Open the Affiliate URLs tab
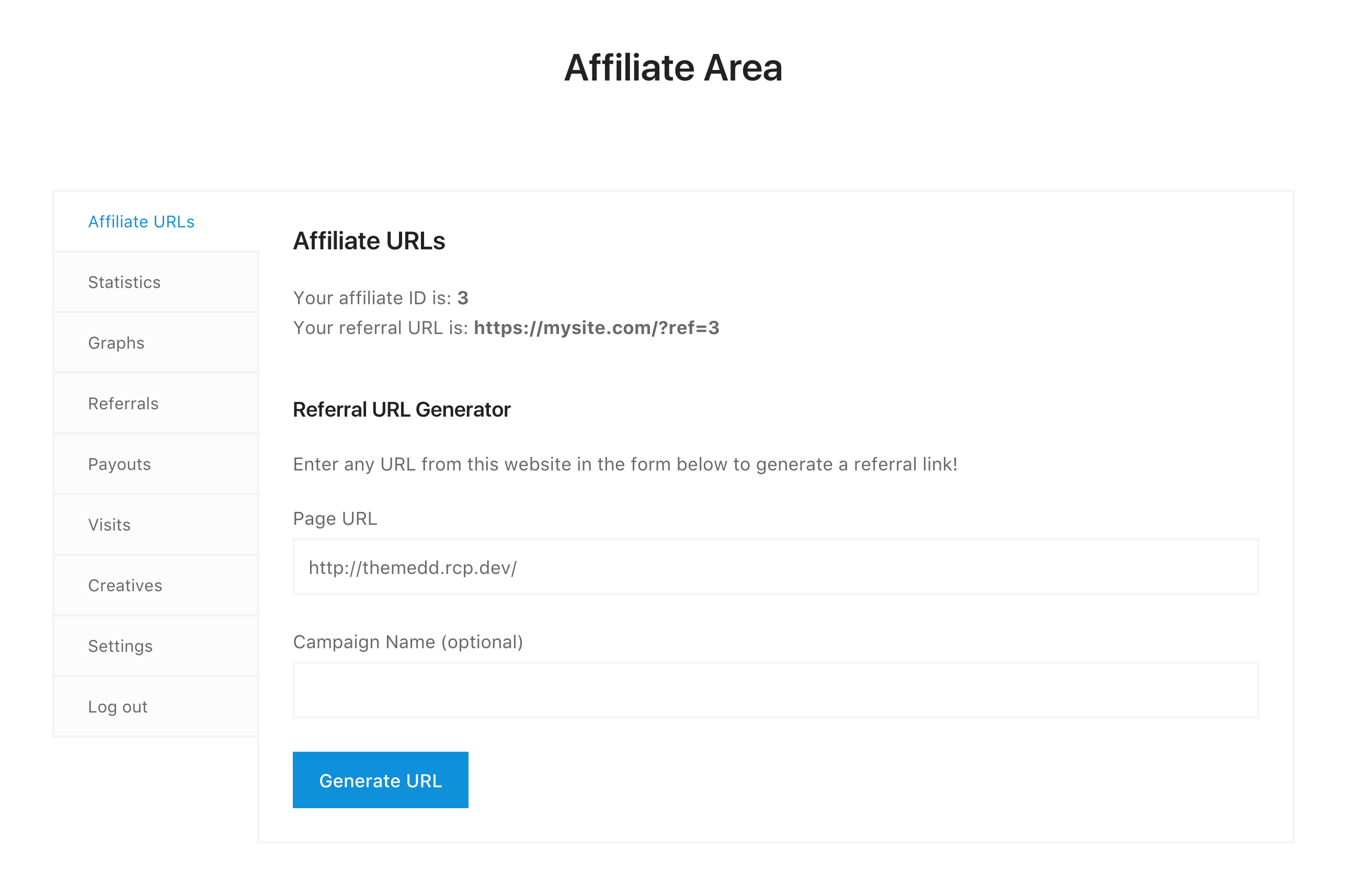Screen dimensions: 1347x896 point(141,222)
